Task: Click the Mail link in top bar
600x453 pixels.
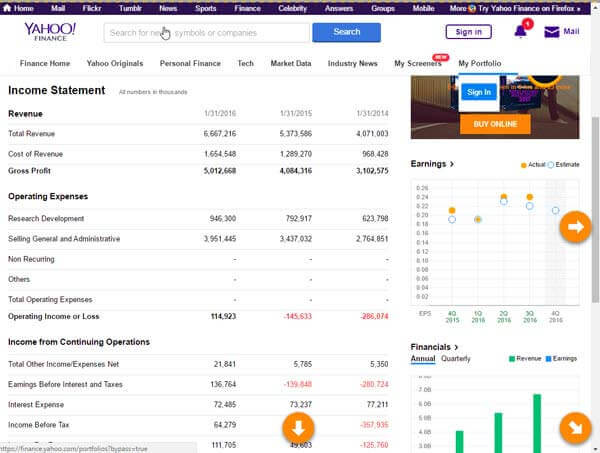Action: [58, 8]
